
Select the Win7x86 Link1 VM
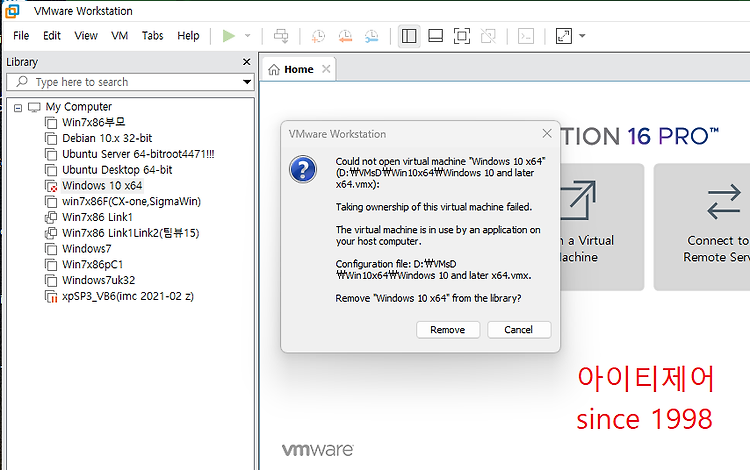[x=97, y=217]
